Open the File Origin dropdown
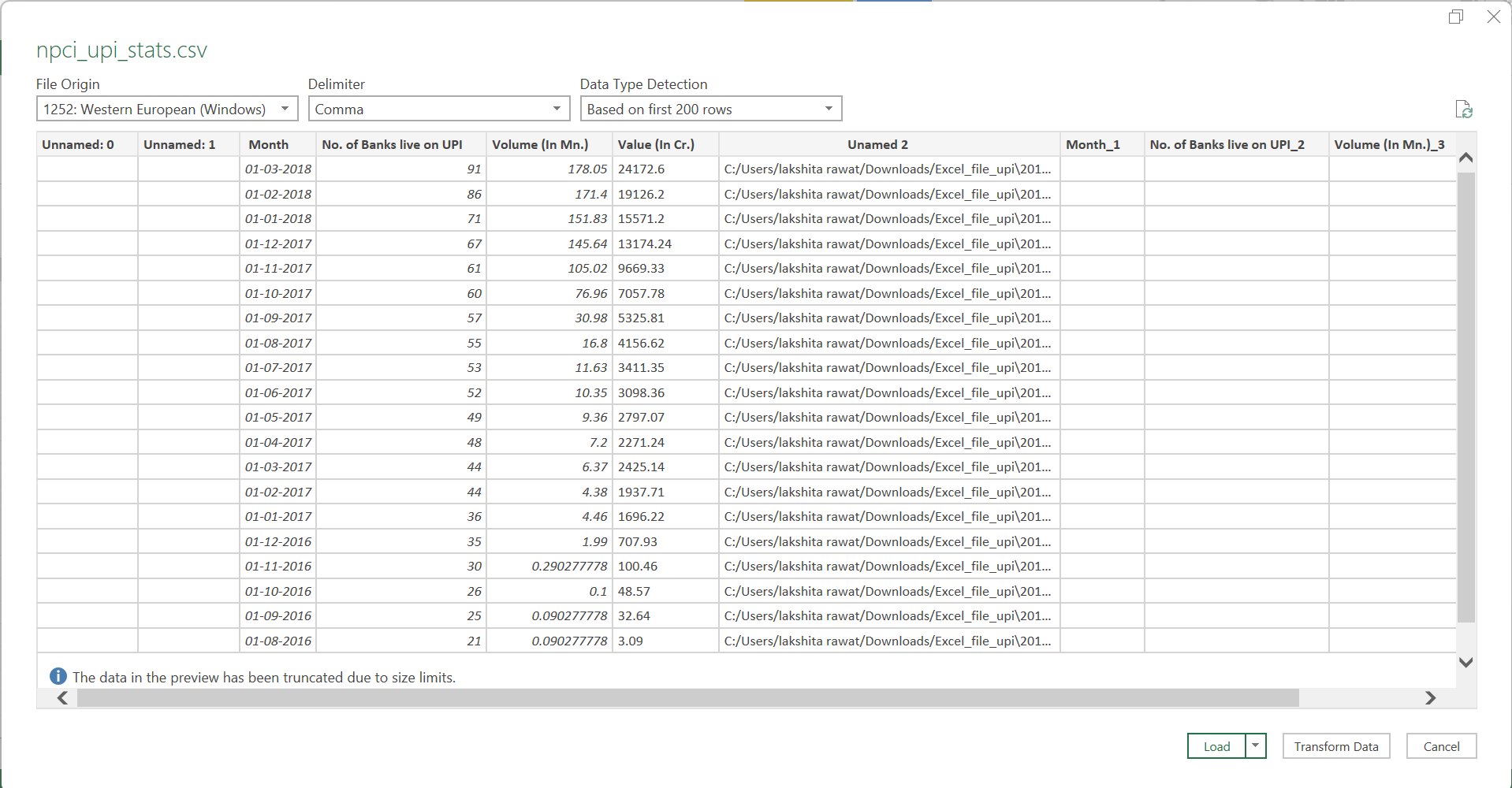 tap(167, 109)
